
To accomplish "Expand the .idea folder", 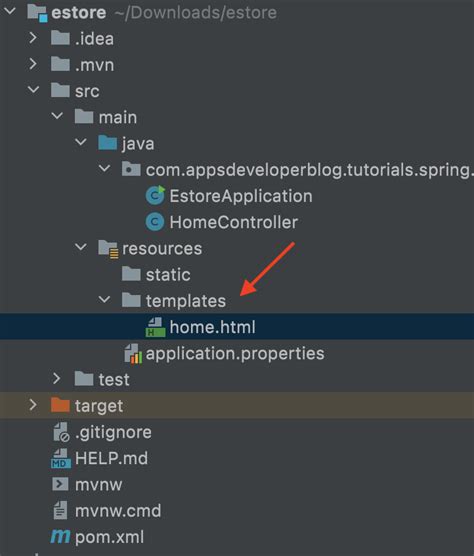I will pos(33,38).
